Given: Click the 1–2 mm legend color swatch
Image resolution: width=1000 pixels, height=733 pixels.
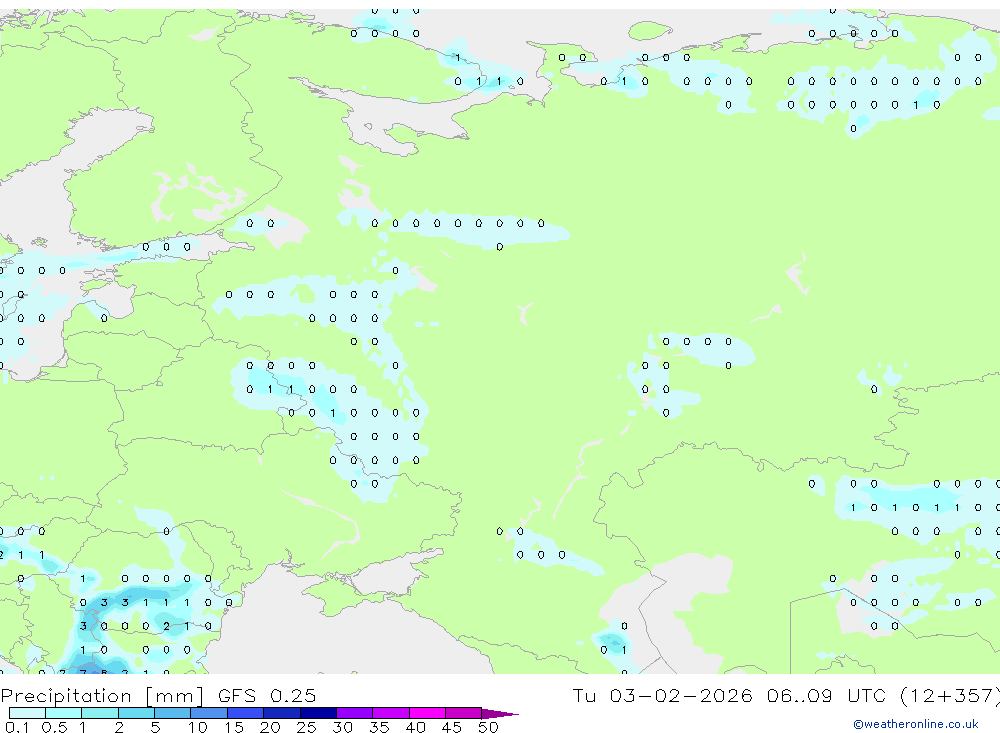Looking at the screenshot, I should tap(100, 713).
